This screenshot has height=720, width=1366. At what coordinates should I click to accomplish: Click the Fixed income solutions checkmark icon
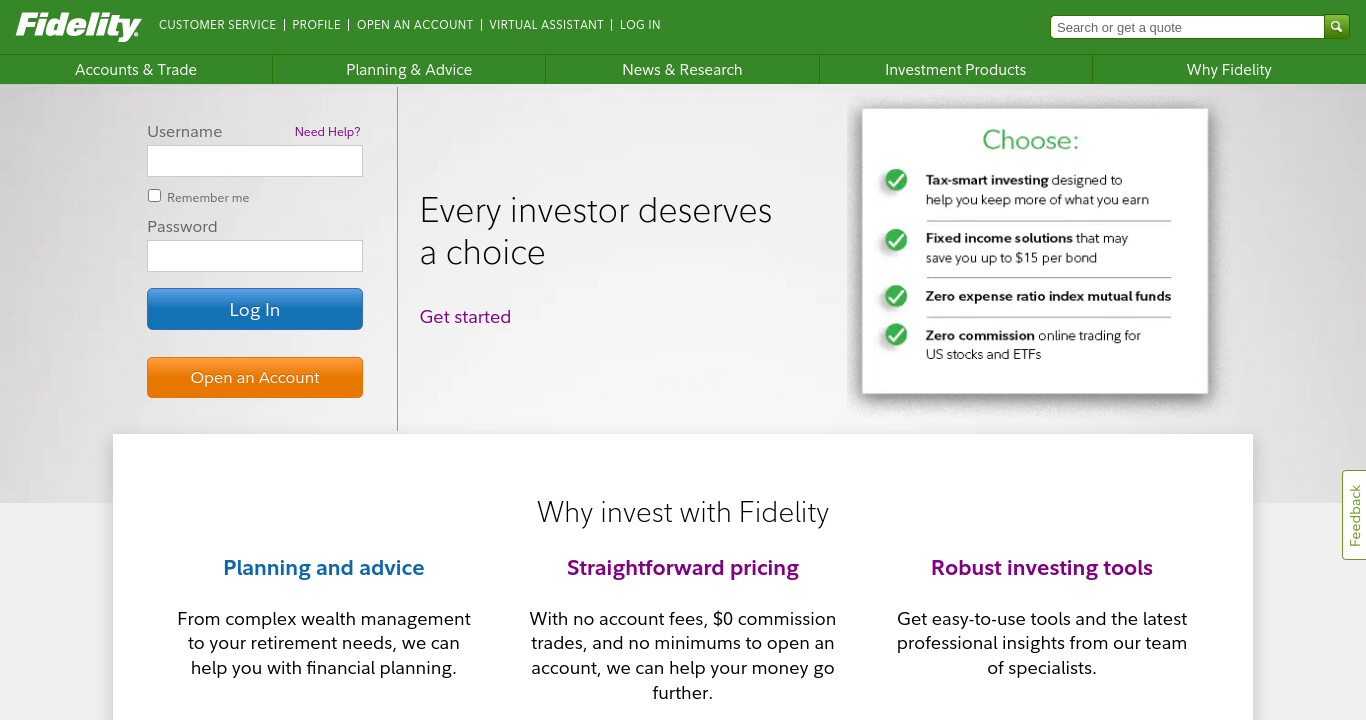click(x=896, y=240)
